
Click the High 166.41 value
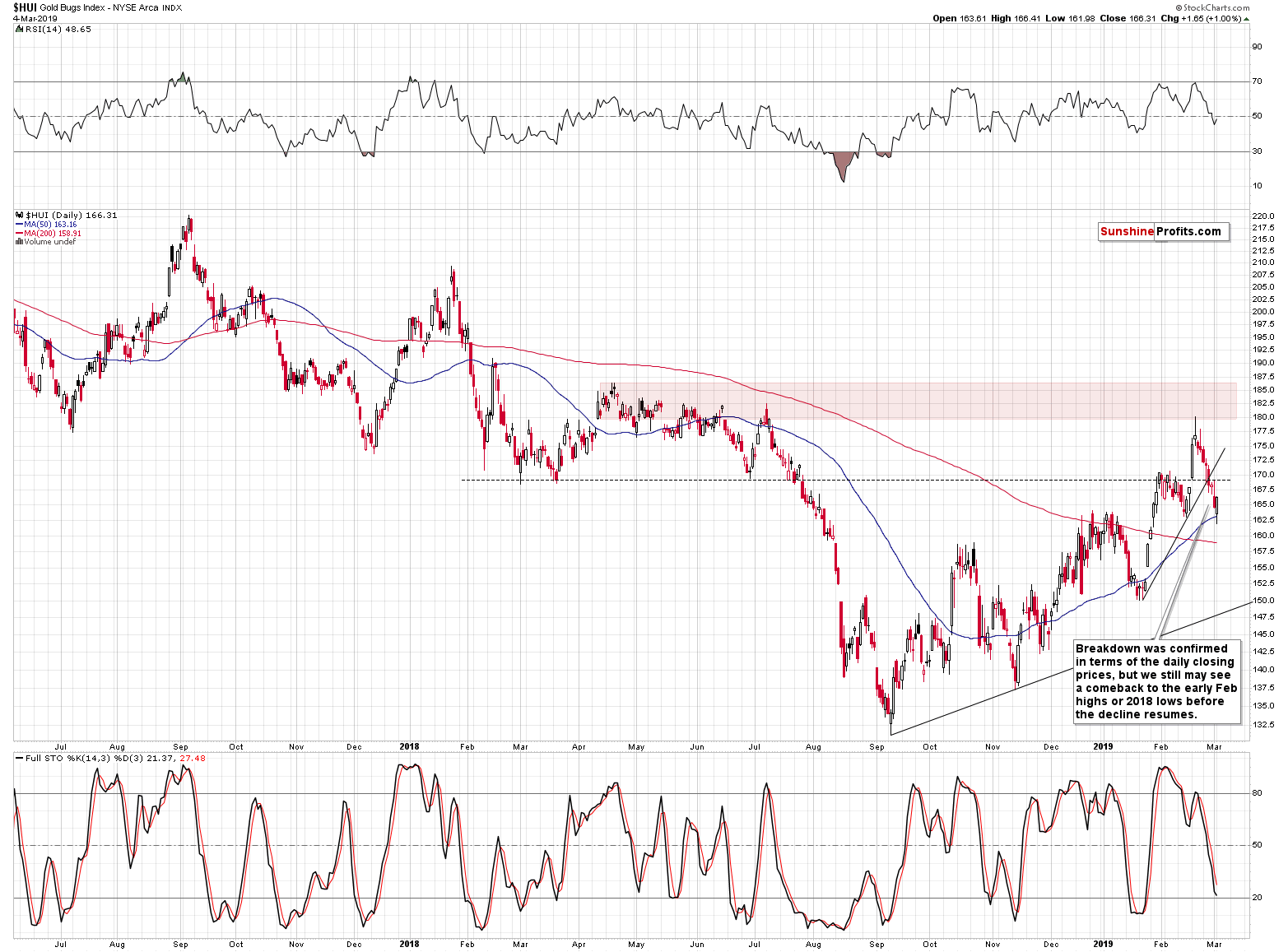coord(1016,18)
